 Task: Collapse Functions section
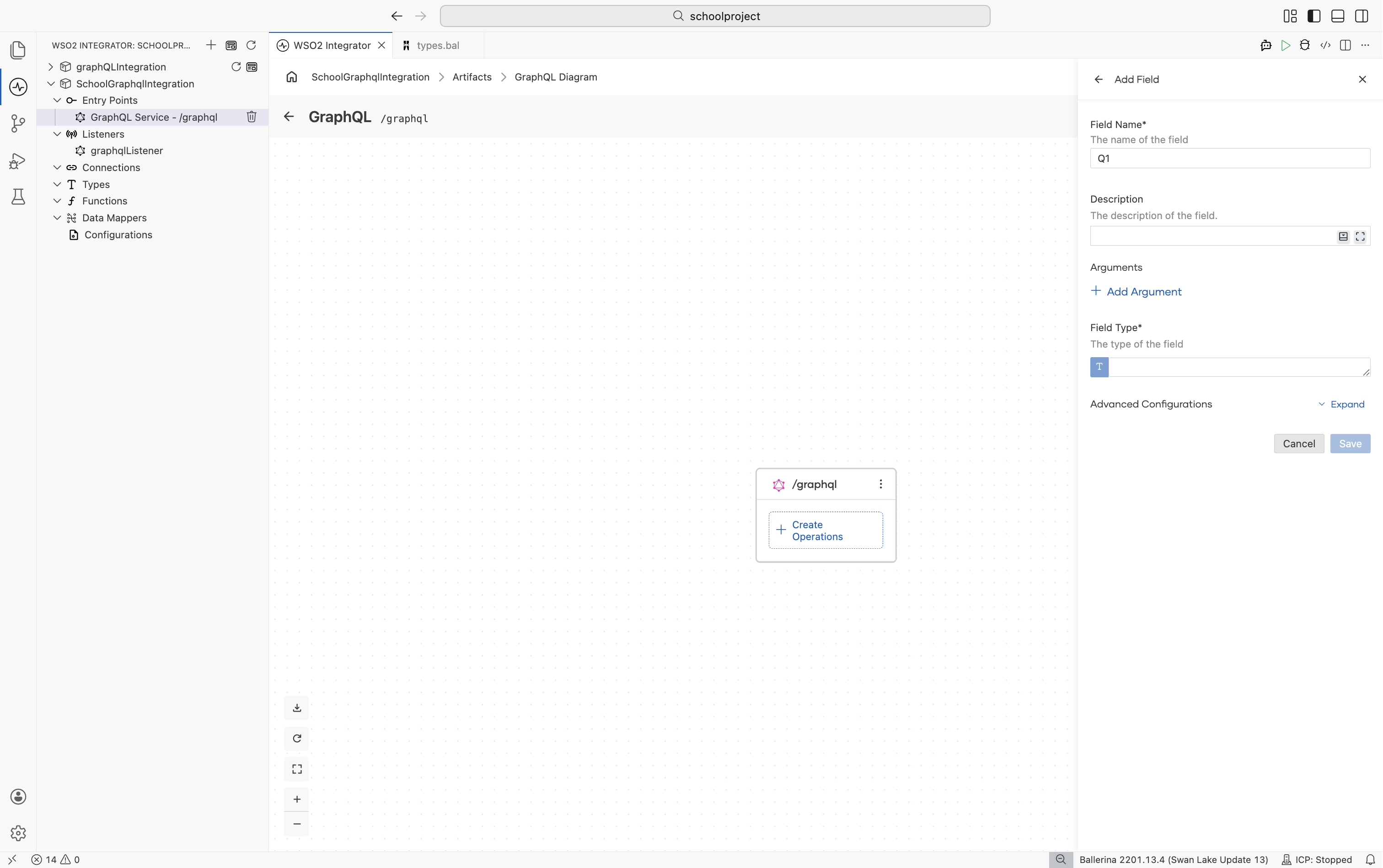pos(57,201)
